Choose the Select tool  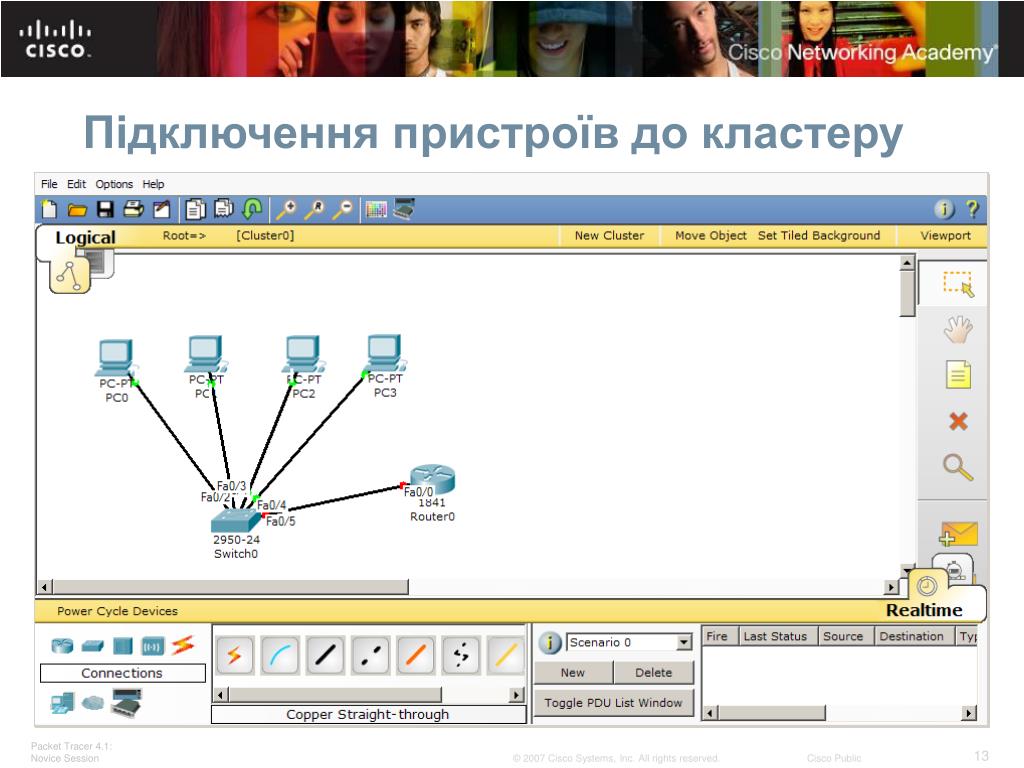(958, 284)
